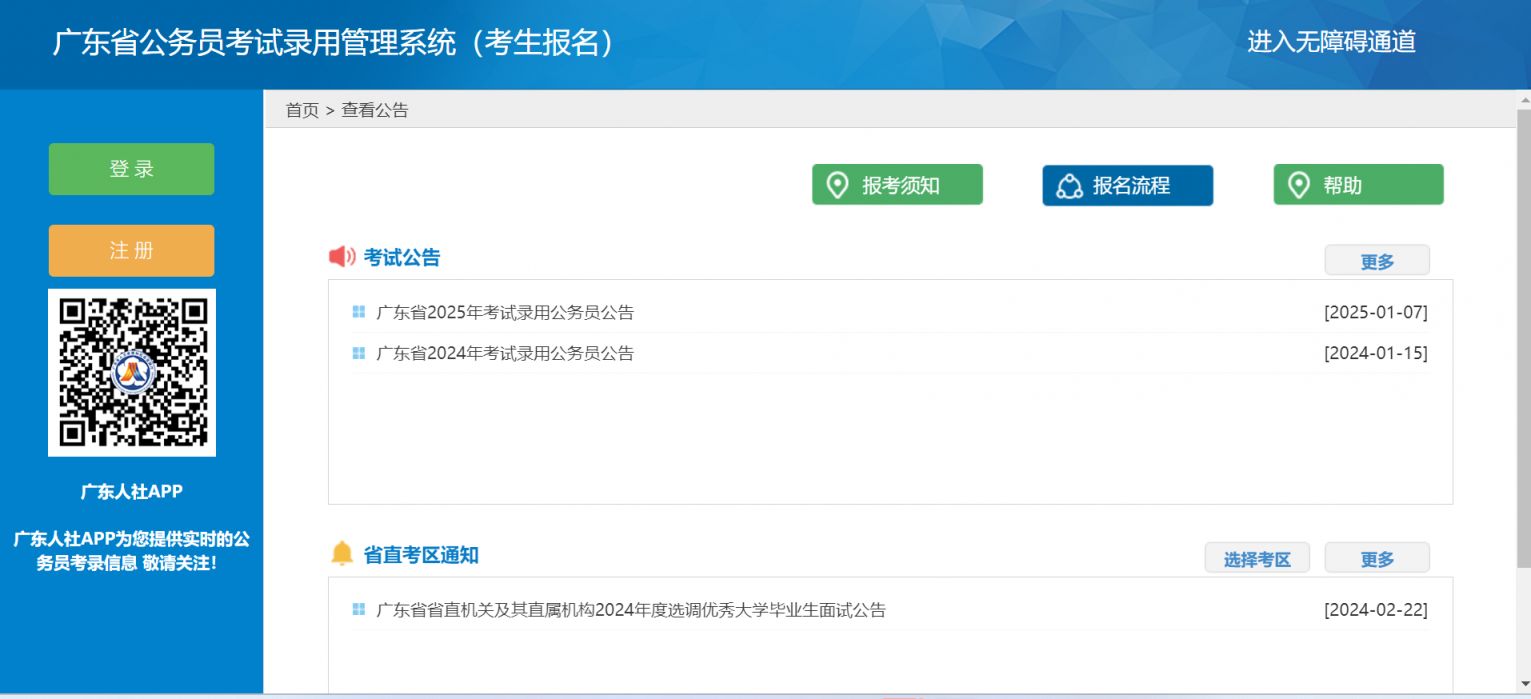This screenshot has height=699, width=1531.
Task: Show 更多 in 省直考区通知 section
Action: [x=1376, y=559]
